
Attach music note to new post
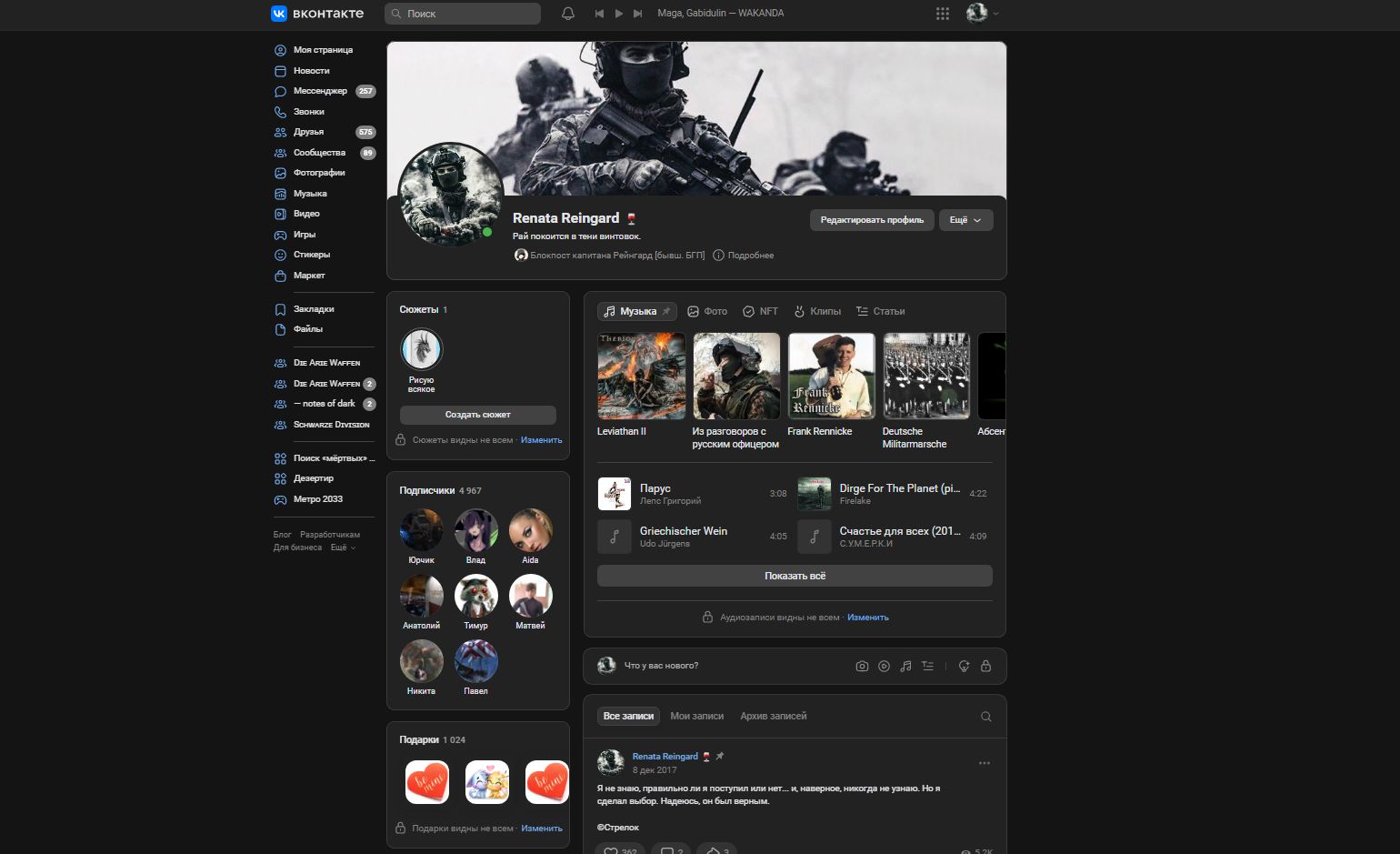click(905, 666)
